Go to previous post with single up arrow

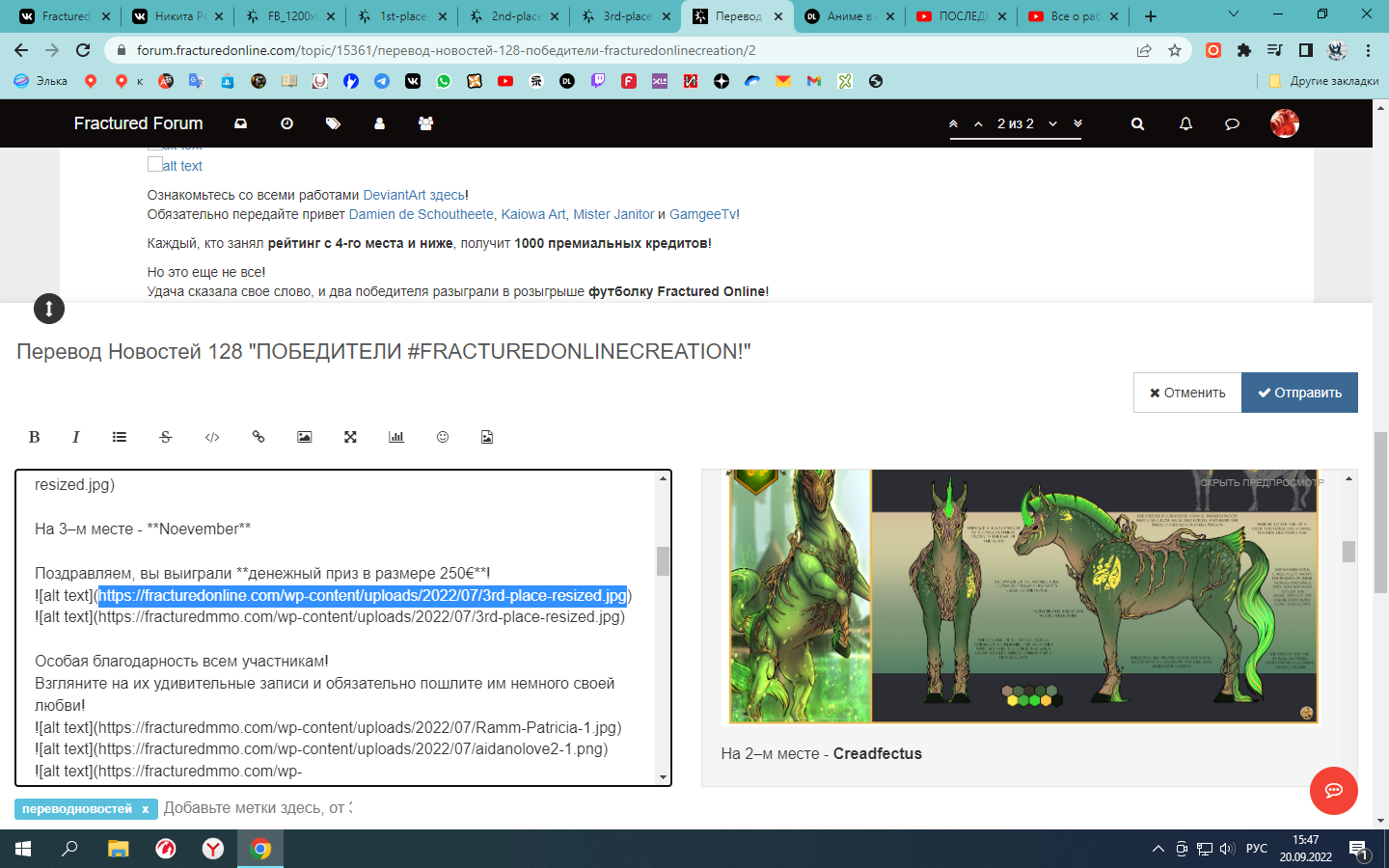(x=978, y=123)
